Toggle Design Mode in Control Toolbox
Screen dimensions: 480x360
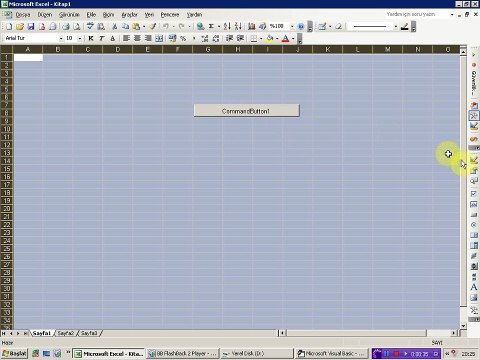[x=474, y=160]
